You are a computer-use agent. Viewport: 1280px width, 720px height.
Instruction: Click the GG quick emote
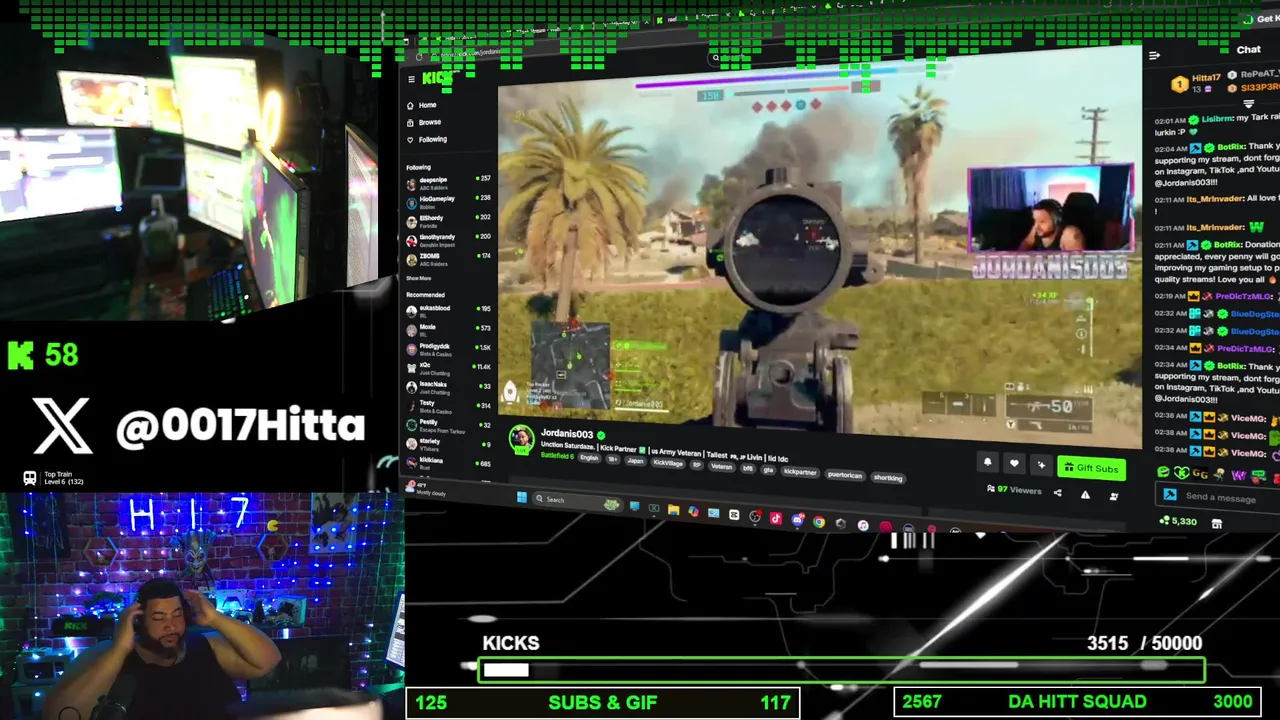coord(1200,473)
